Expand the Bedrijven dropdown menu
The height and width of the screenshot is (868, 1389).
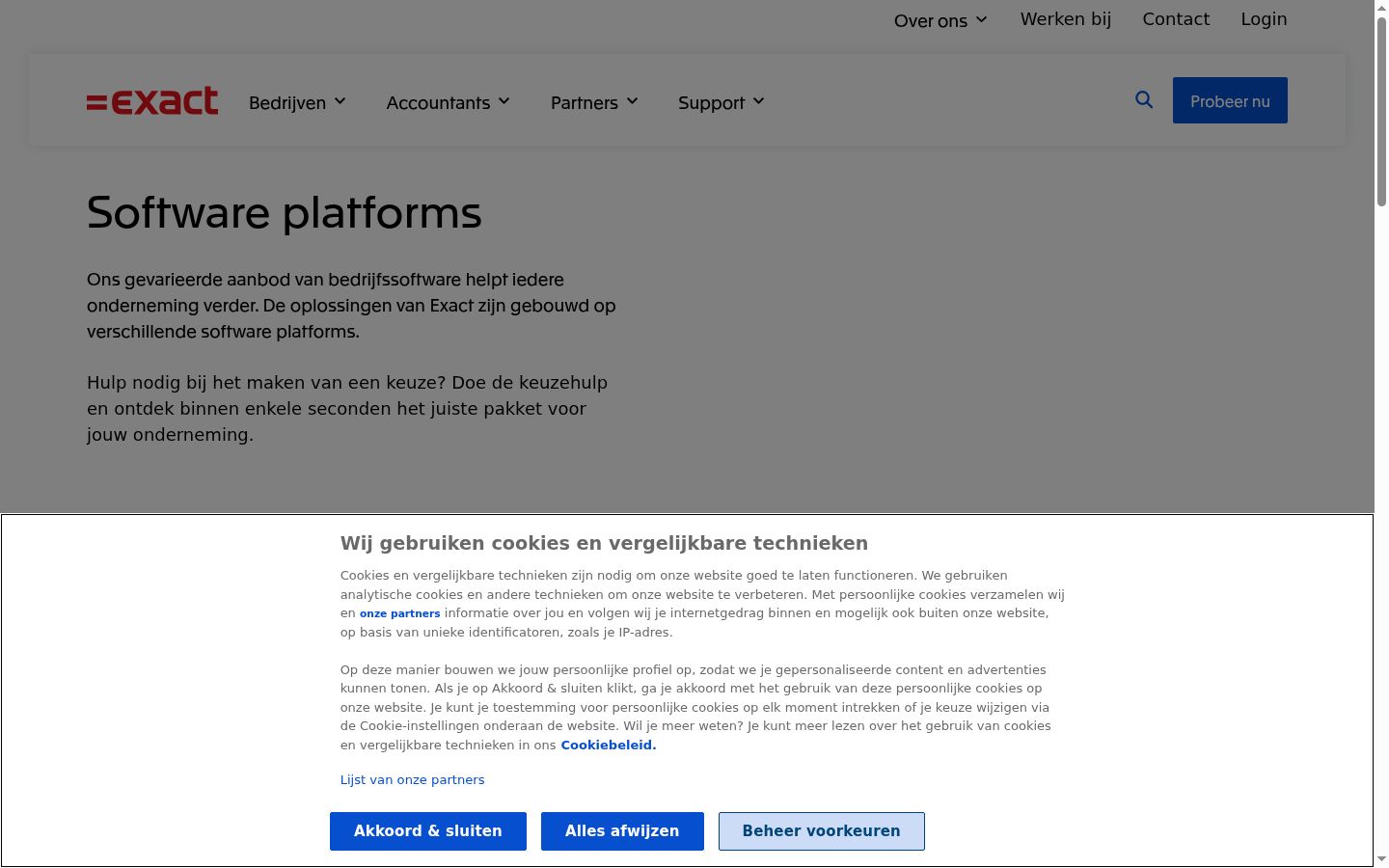pos(297,102)
